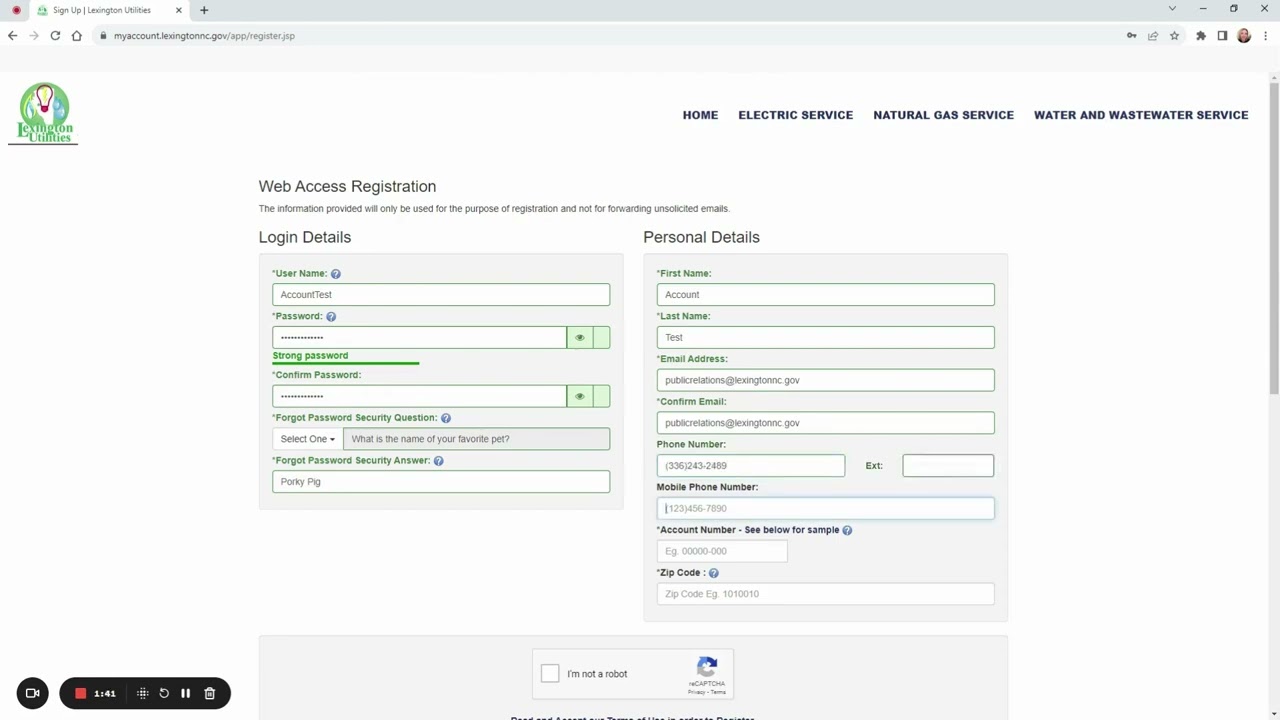The height and width of the screenshot is (720, 1280).
Task: Open the Extensions puzzle icon
Action: coord(1201,36)
